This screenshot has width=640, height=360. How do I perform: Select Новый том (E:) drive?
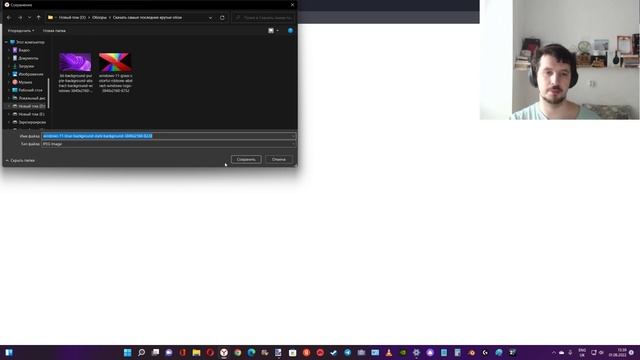coord(31,114)
